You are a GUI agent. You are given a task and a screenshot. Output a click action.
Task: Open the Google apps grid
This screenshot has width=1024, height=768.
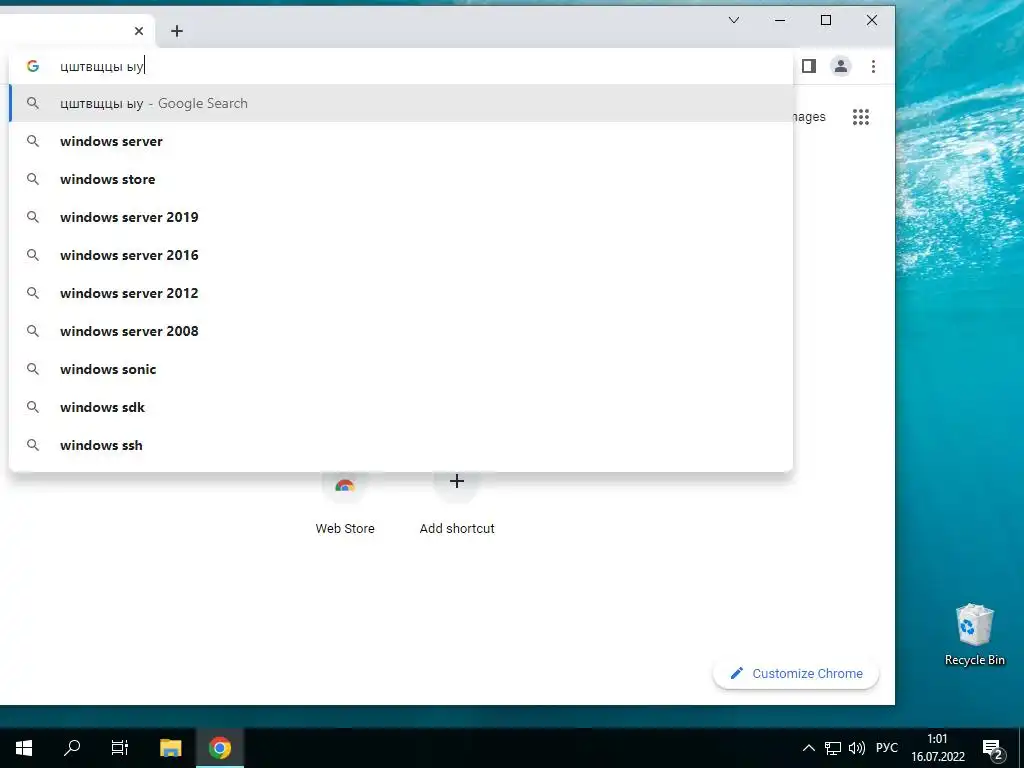coord(861,117)
